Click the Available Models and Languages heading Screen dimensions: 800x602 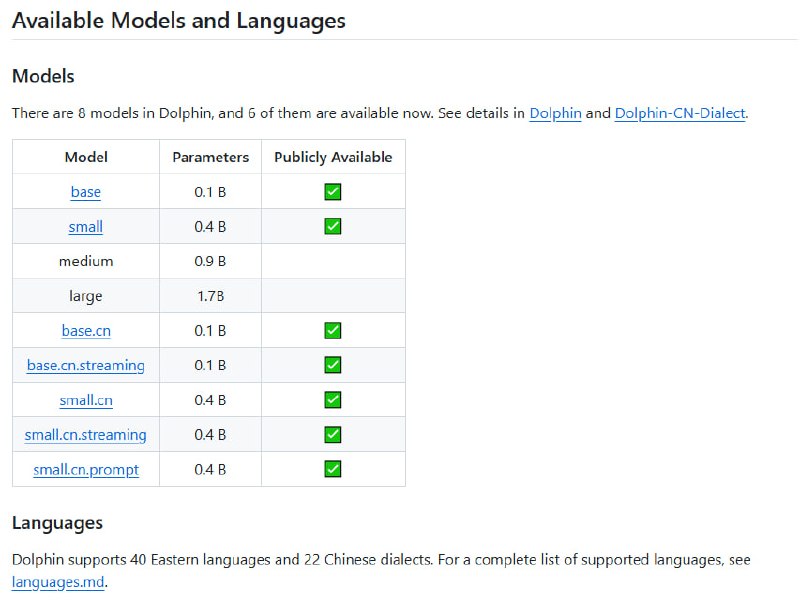tap(179, 21)
